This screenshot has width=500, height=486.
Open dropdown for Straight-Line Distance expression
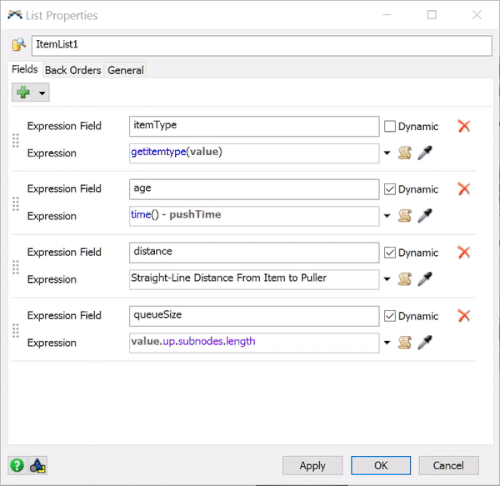[x=387, y=279]
